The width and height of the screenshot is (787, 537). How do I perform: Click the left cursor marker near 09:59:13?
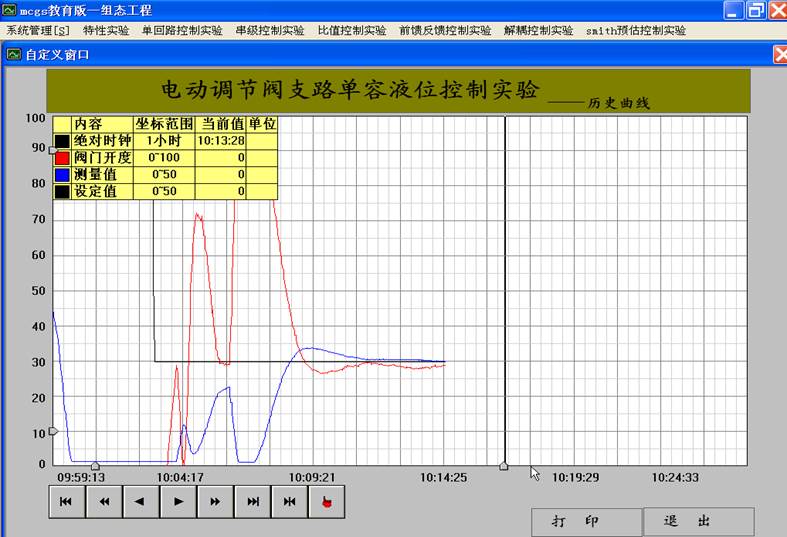(x=95, y=466)
